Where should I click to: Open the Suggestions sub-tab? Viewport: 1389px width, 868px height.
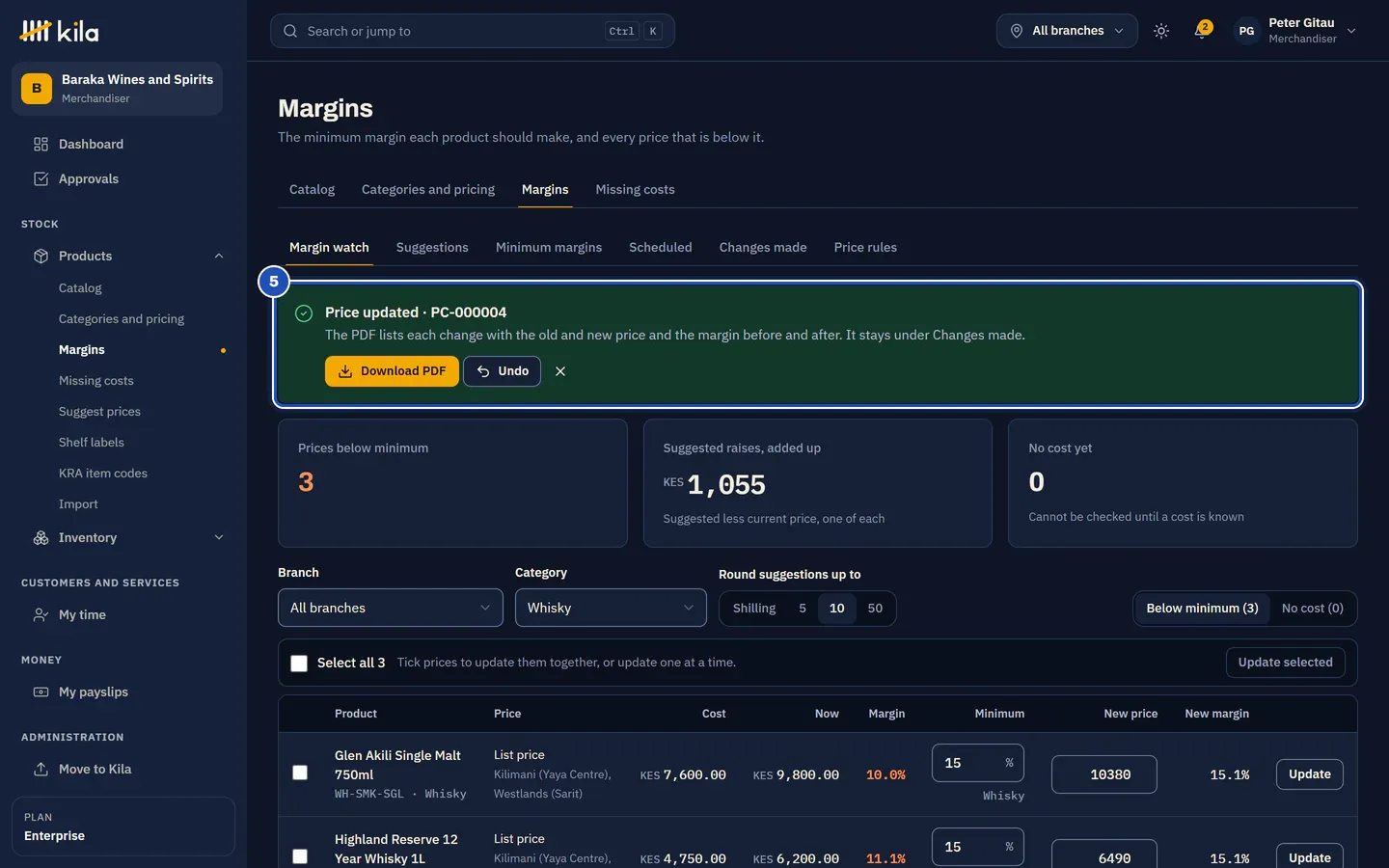click(x=432, y=248)
